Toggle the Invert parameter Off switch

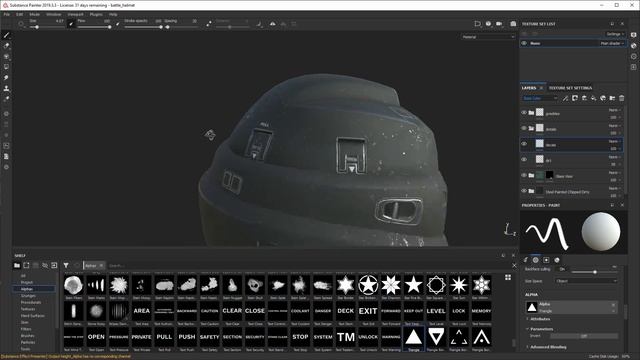584,336
